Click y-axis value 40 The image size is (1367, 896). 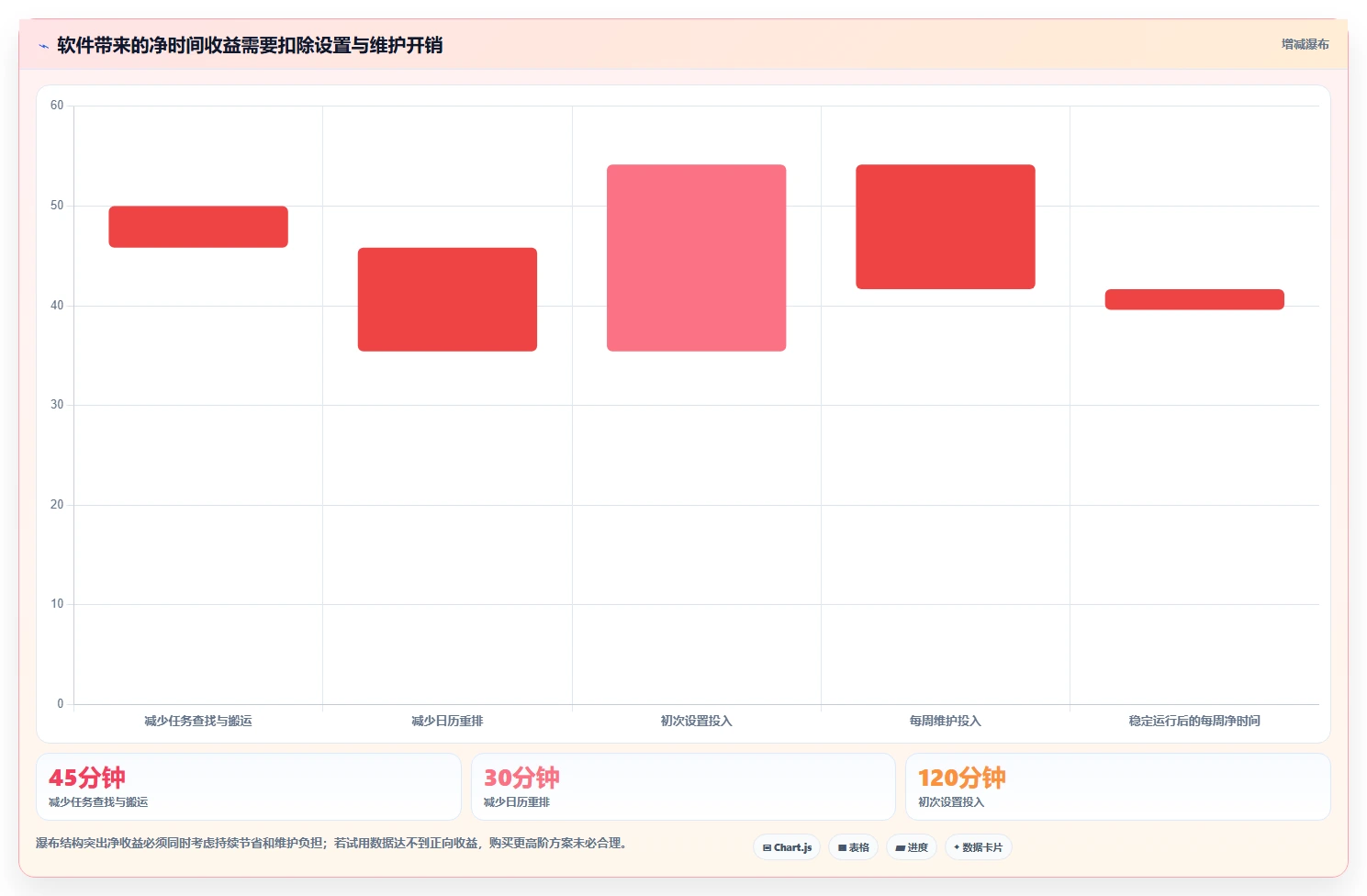(57, 306)
